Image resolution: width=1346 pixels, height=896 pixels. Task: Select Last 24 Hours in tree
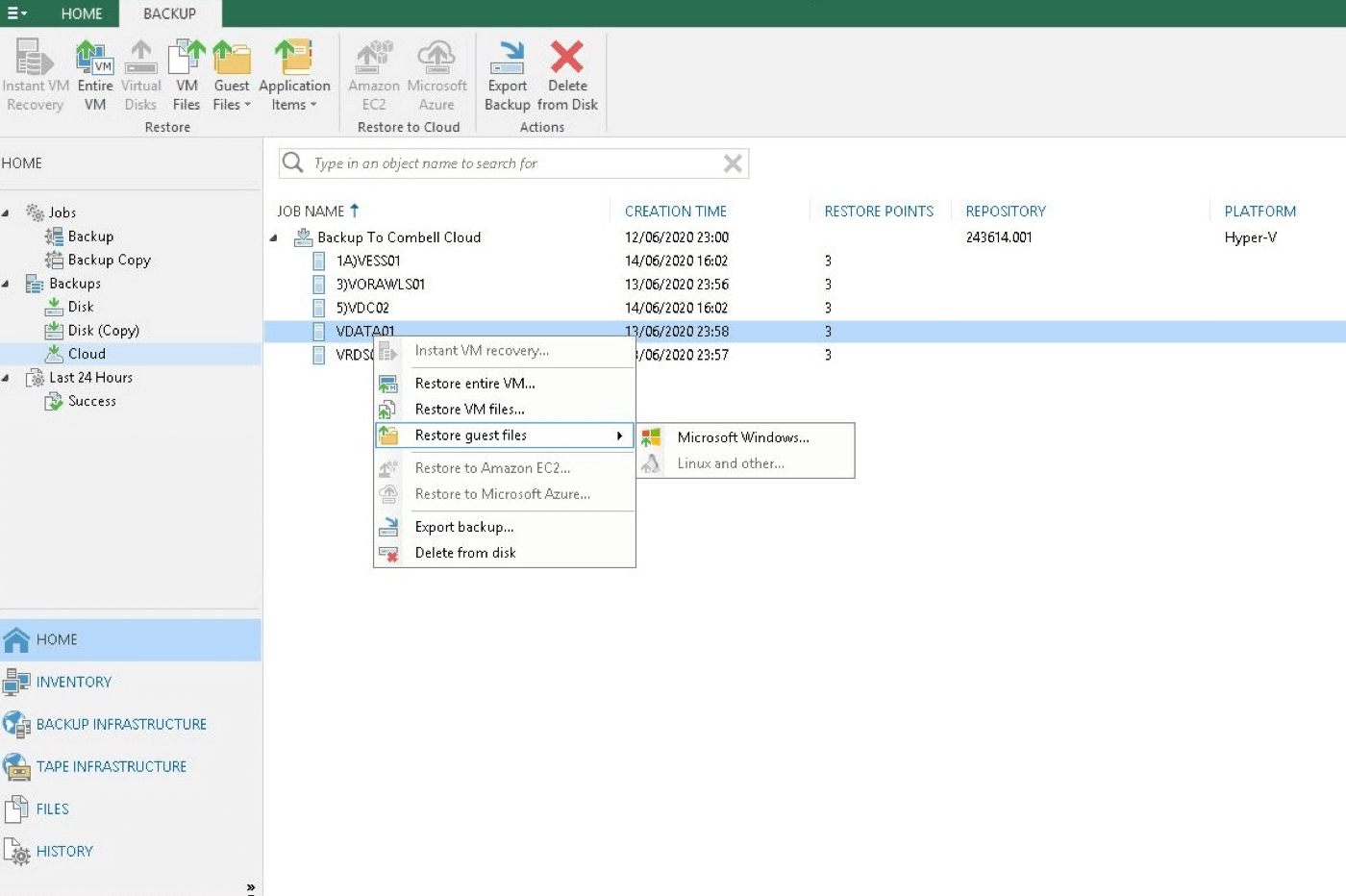point(90,378)
